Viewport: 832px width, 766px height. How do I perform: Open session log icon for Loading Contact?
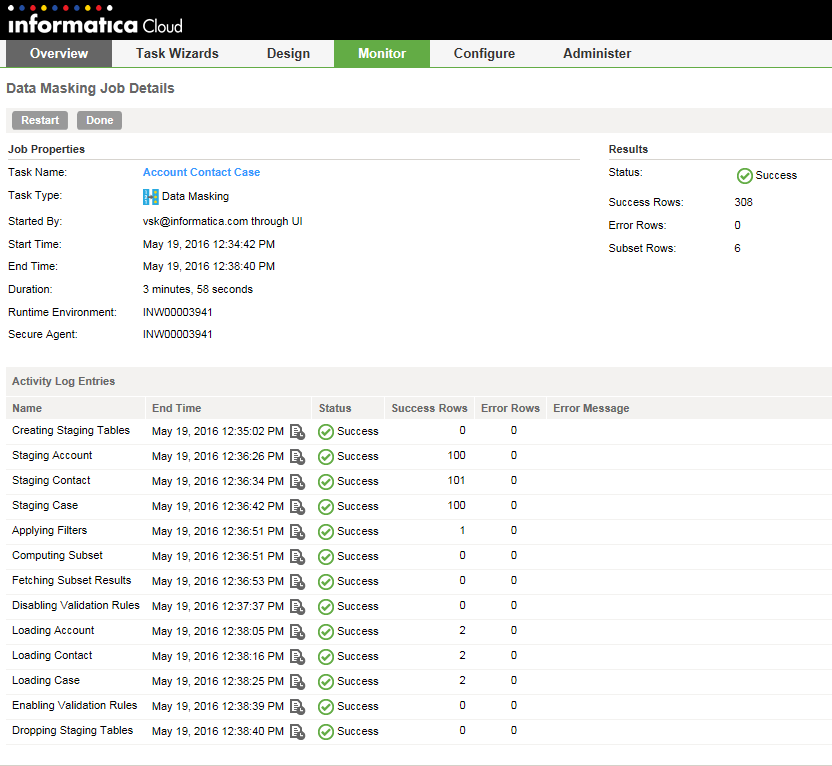(x=297, y=656)
